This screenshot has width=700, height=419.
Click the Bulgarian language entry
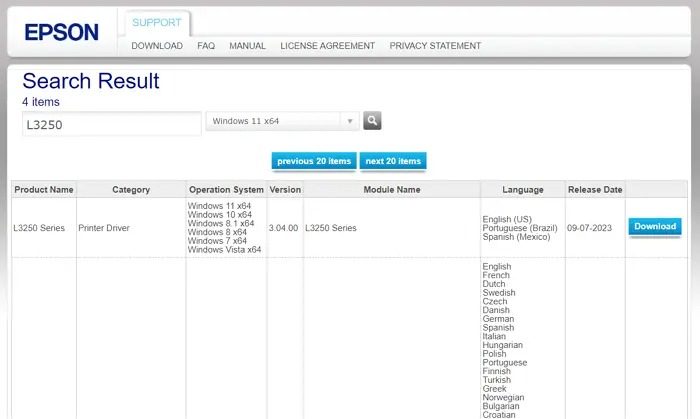500,406
